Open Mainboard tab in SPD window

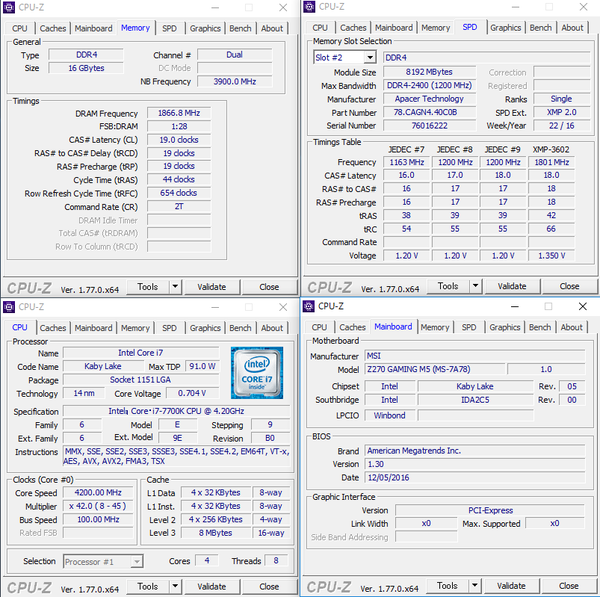(x=394, y=28)
